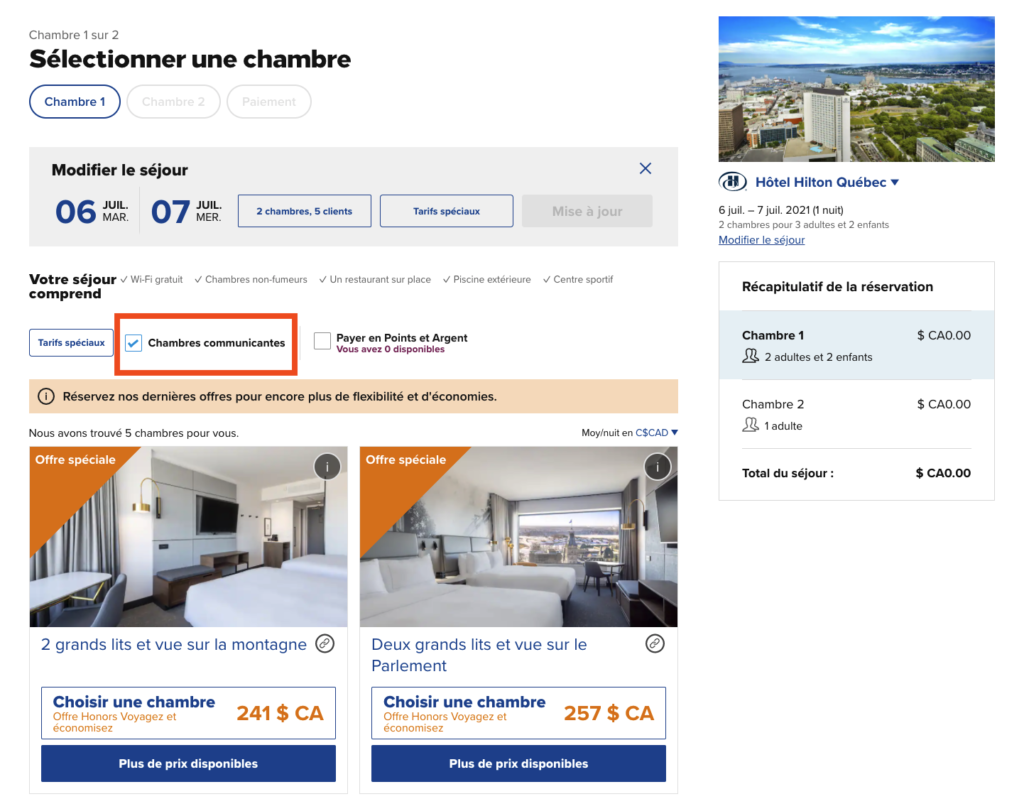Open the Modifier le séjour link in the sidebar
The image size is (1024, 799).
pyautogui.click(x=761, y=239)
